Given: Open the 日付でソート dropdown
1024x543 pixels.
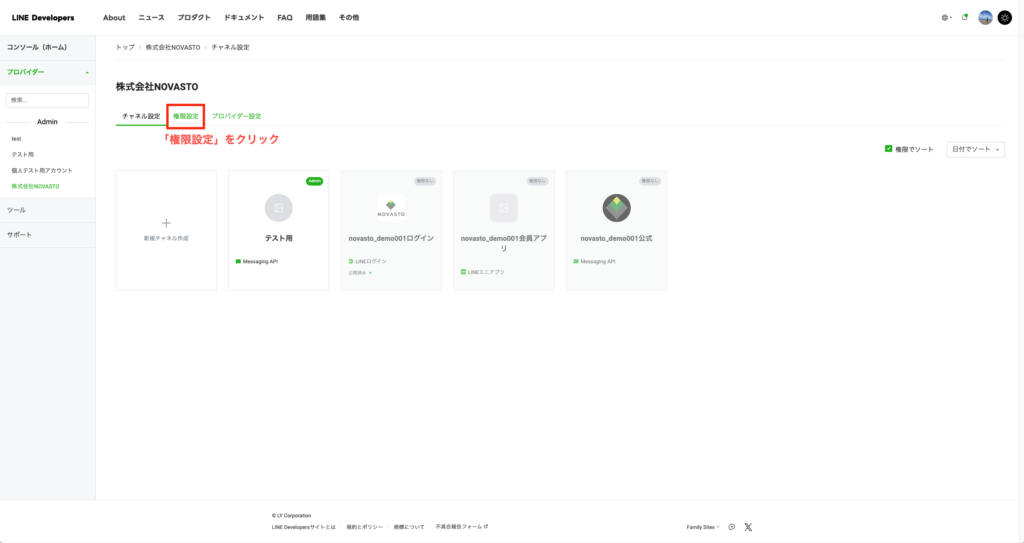Looking at the screenshot, I should point(975,150).
